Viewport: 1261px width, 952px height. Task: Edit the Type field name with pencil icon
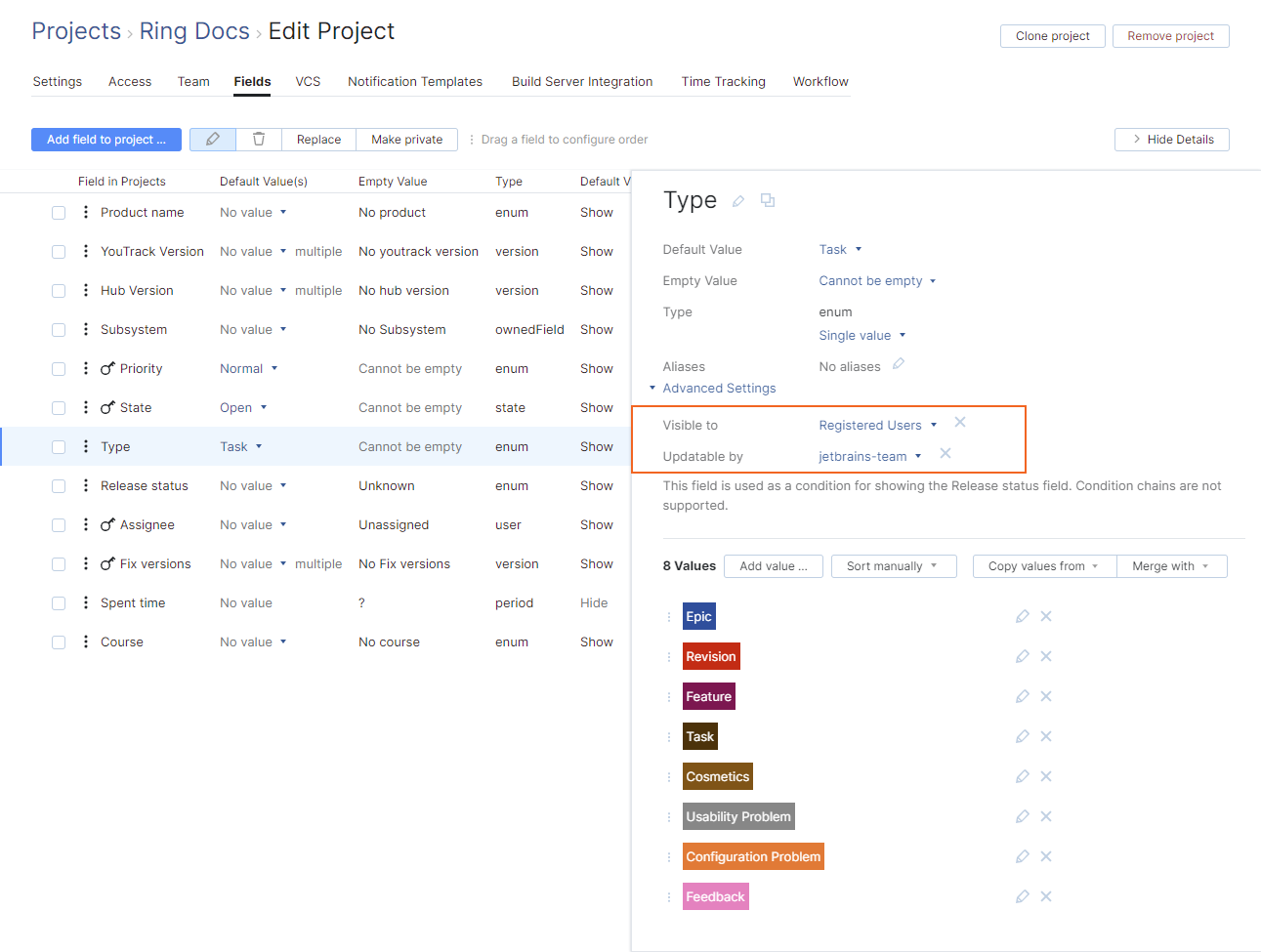(x=737, y=199)
